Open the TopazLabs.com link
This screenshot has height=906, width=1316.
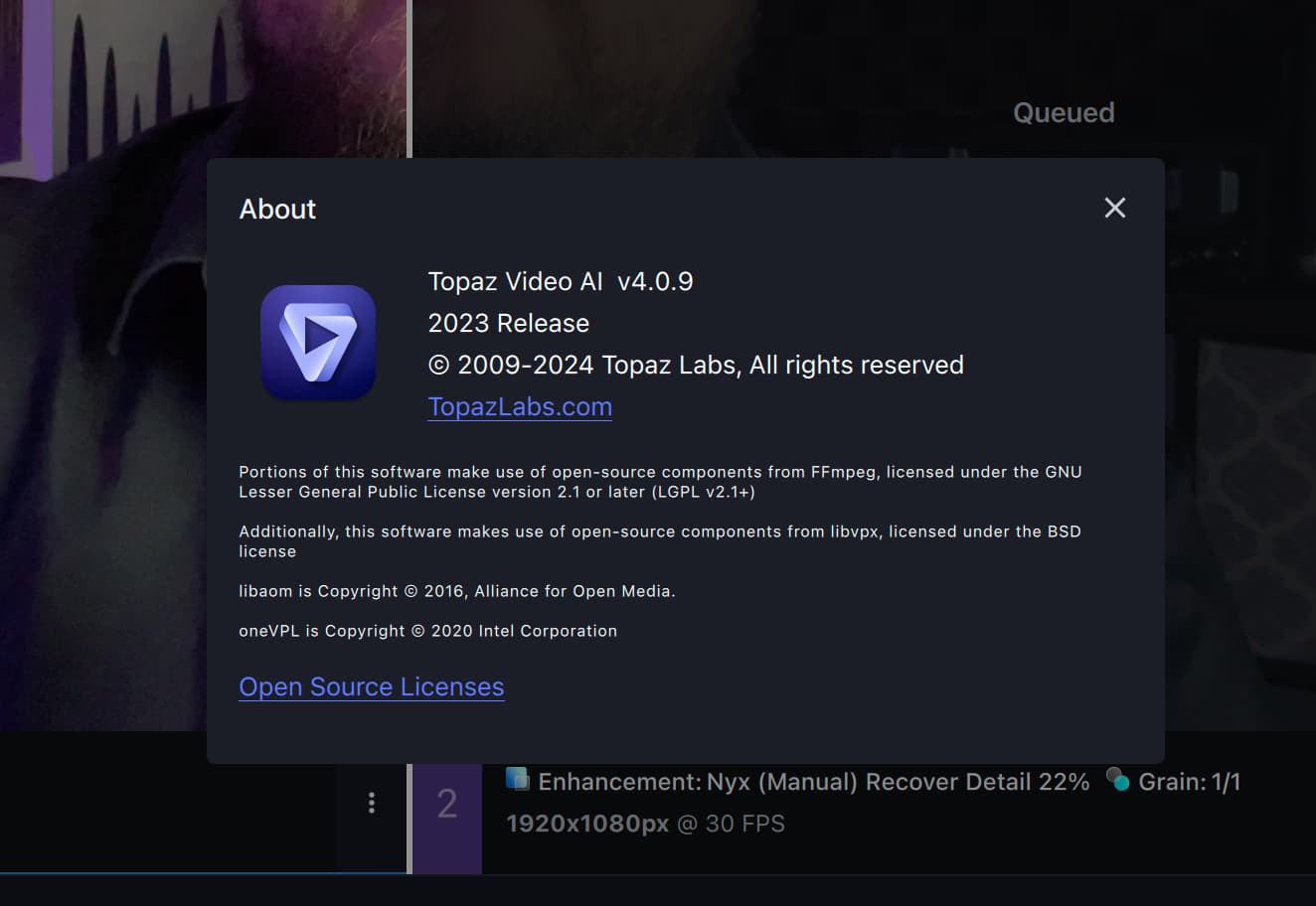click(x=520, y=406)
